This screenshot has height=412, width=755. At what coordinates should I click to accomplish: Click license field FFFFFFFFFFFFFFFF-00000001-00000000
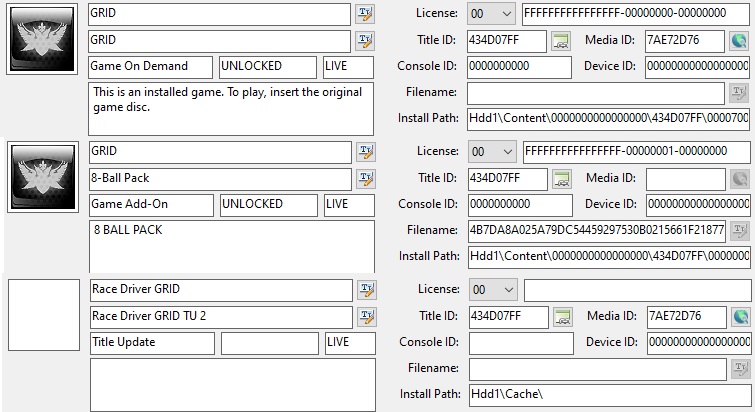coord(637,152)
